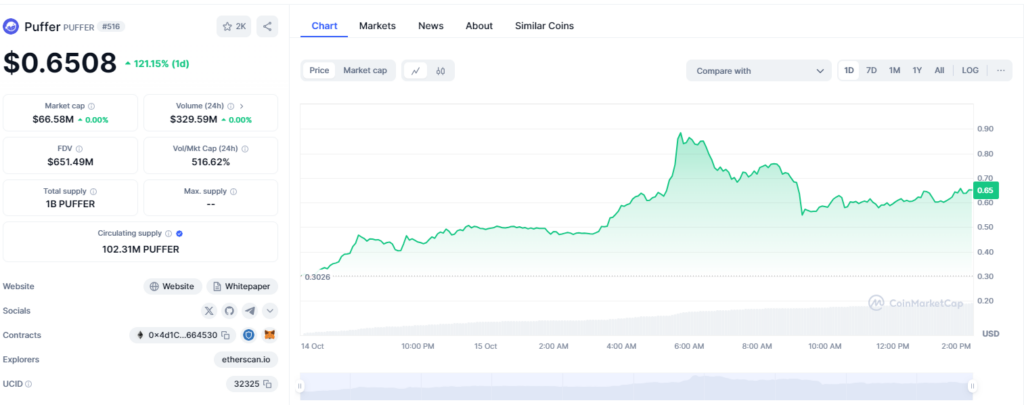Click the $651.49M FDV value
This screenshot has height=405, width=1024.
point(70,162)
